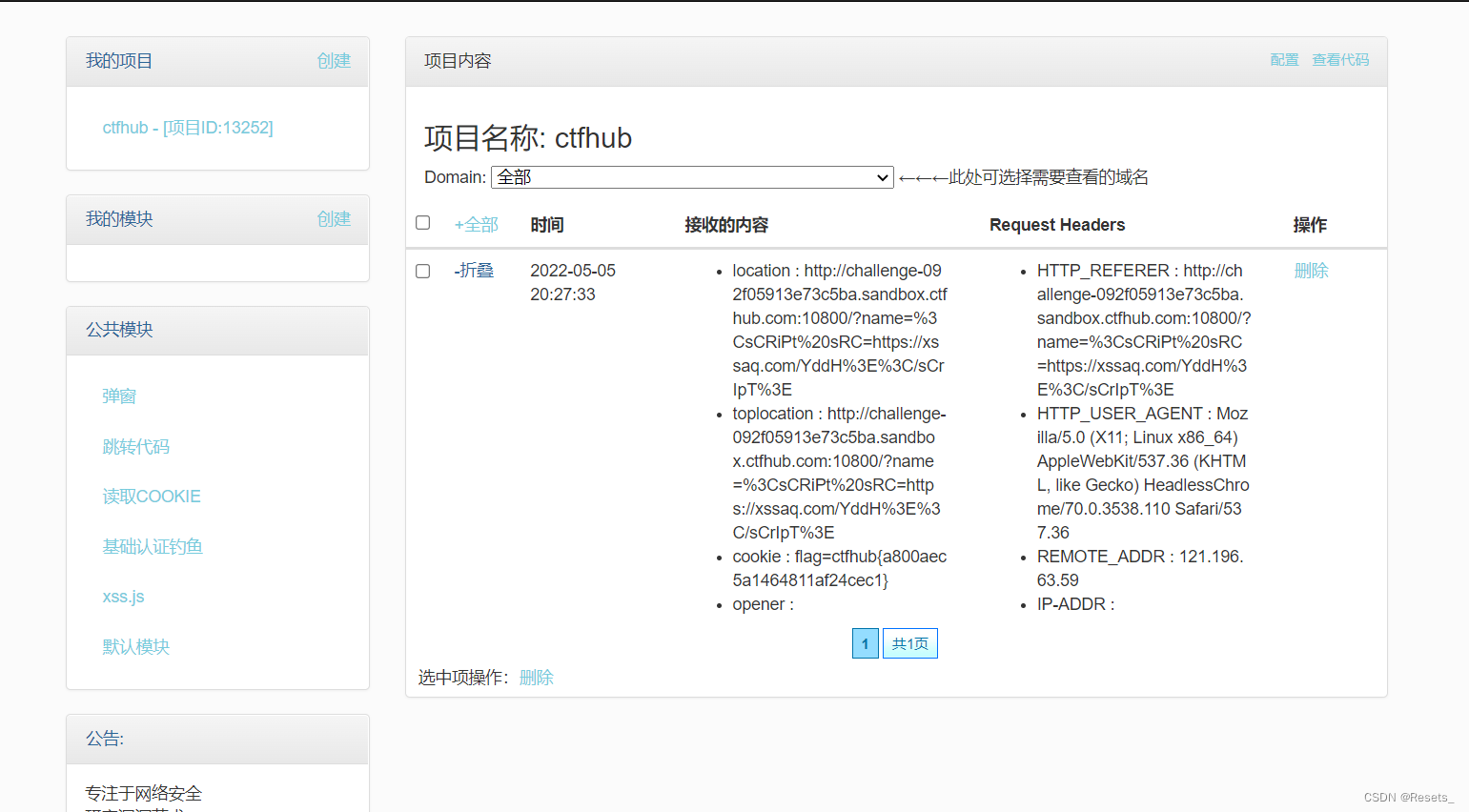Click the 接收的内容 column header
The width and height of the screenshot is (1469, 812).
(x=726, y=225)
